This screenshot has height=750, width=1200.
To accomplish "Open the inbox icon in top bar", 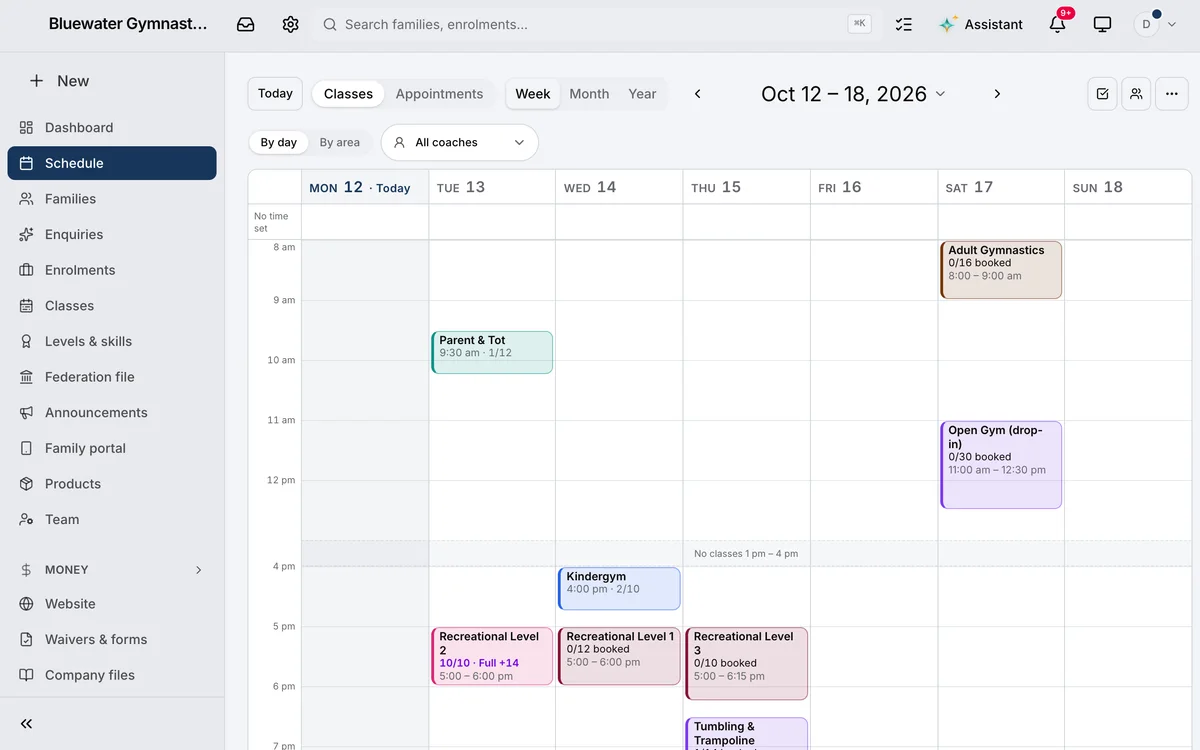I will pos(246,24).
